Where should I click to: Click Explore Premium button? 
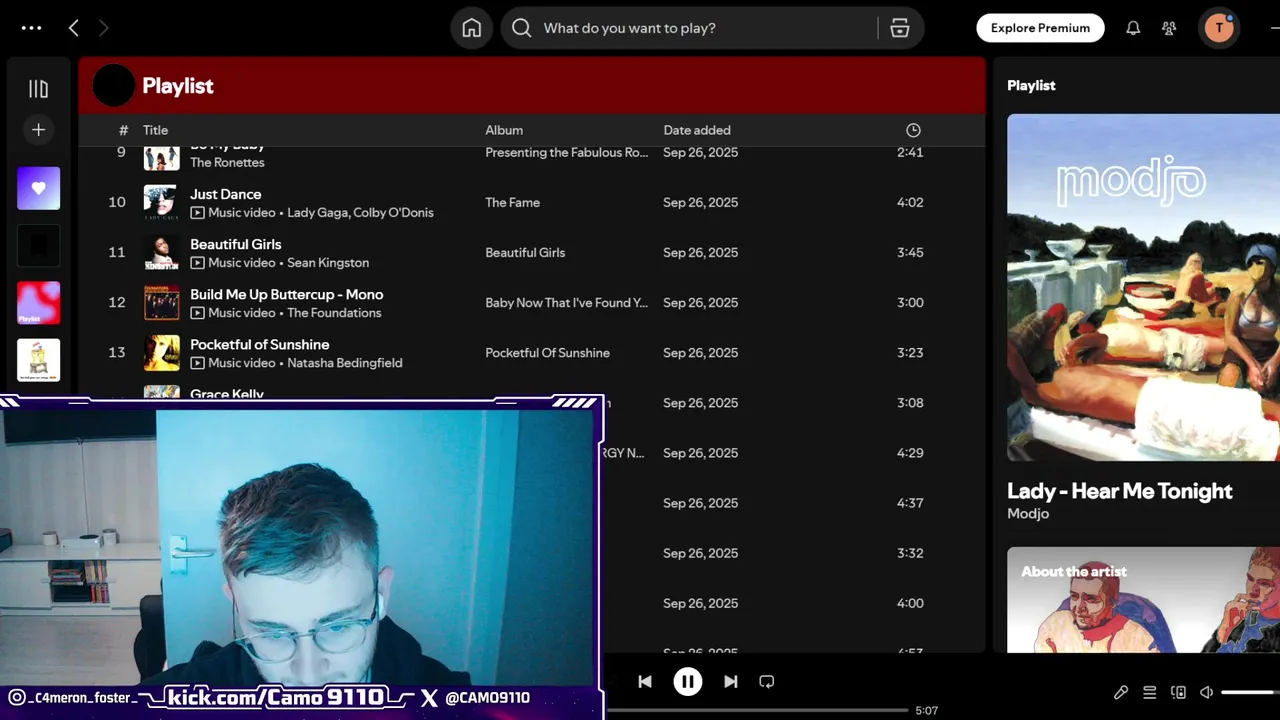click(1040, 28)
